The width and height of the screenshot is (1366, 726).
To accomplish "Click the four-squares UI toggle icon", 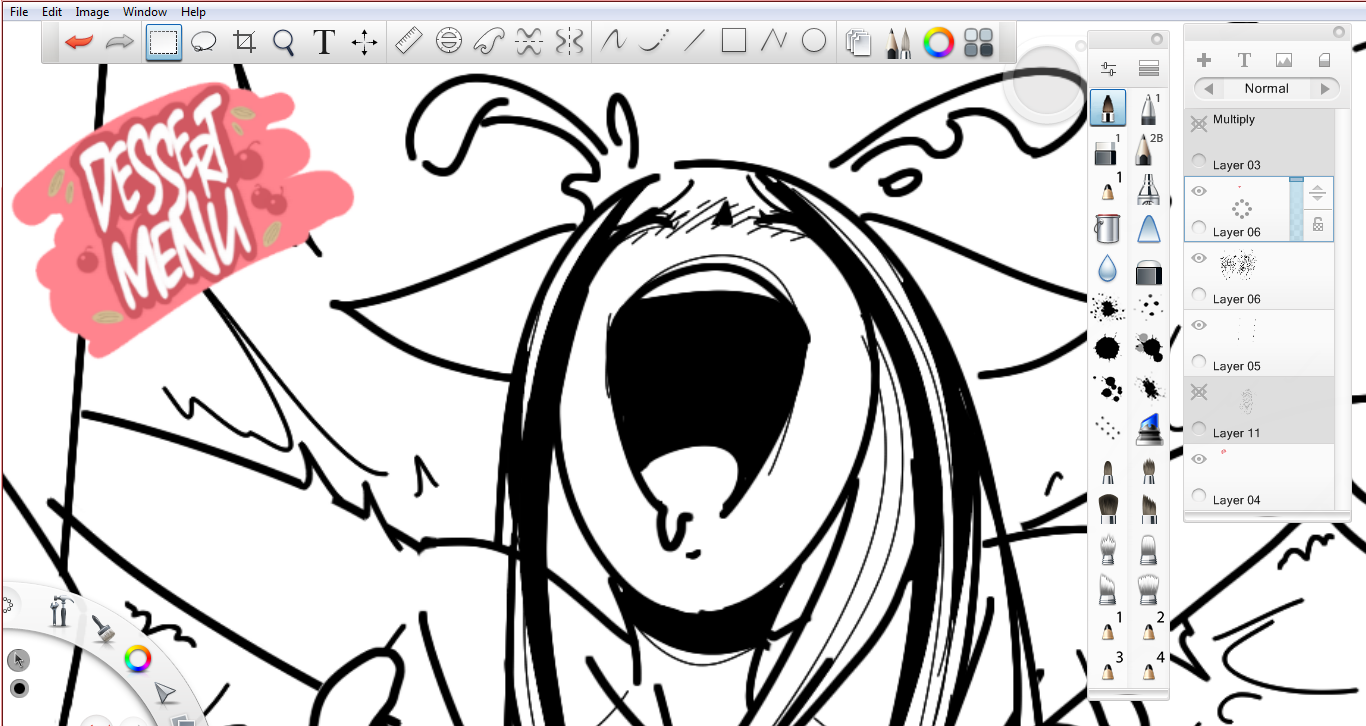I will click(x=978, y=43).
